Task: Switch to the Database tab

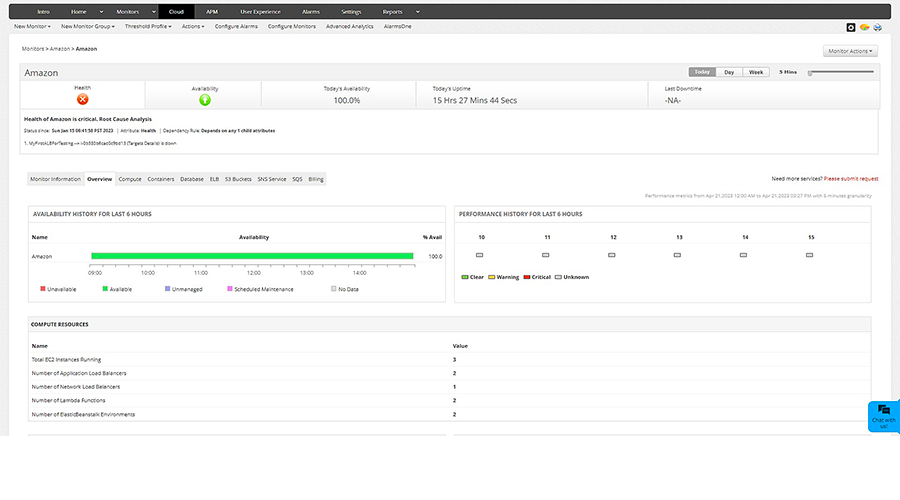Action: (x=192, y=179)
